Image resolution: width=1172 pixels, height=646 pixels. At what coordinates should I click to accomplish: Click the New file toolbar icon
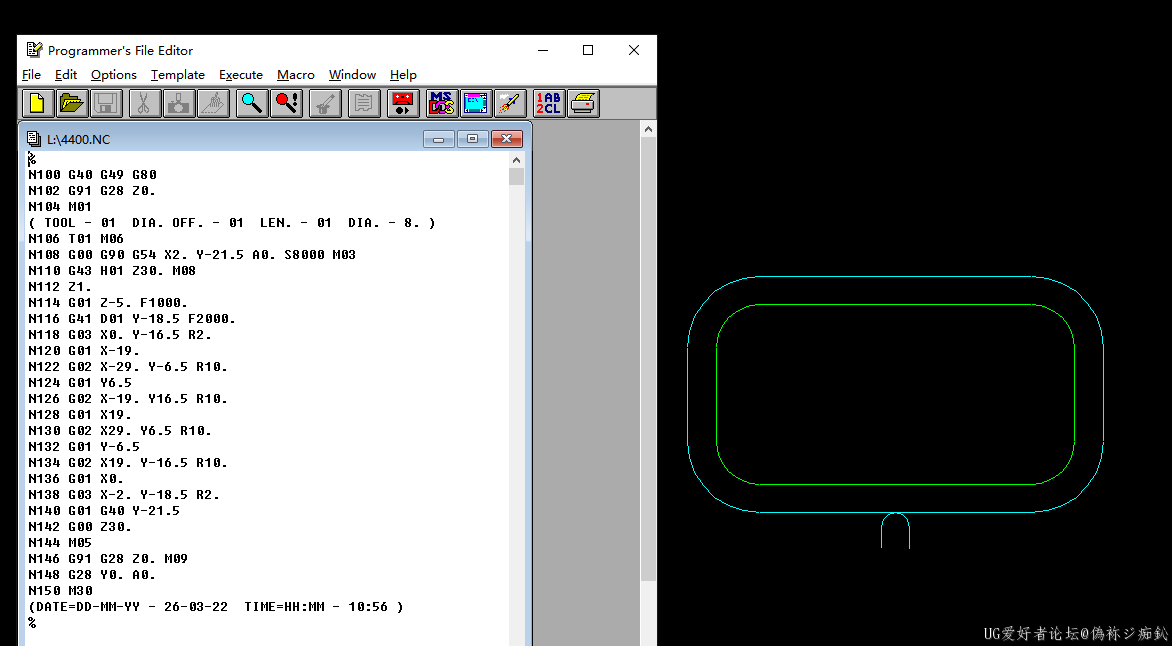(37, 103)
